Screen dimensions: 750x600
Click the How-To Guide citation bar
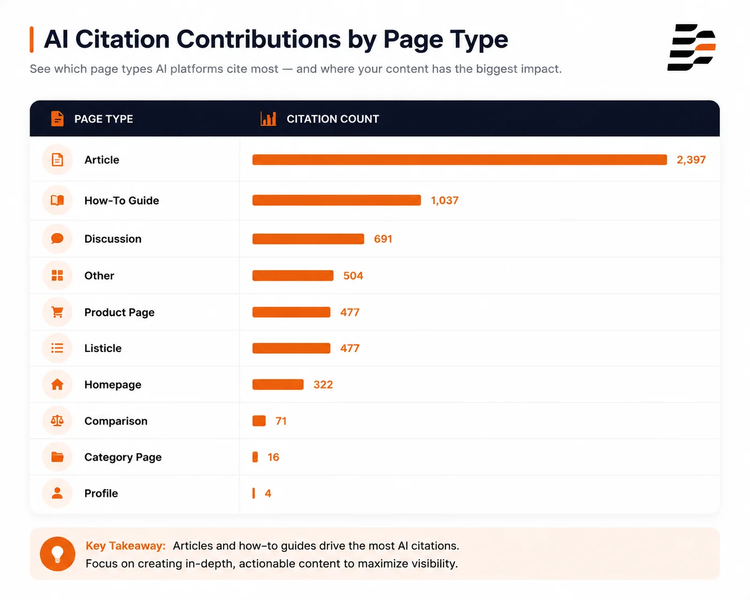point(337,200)
